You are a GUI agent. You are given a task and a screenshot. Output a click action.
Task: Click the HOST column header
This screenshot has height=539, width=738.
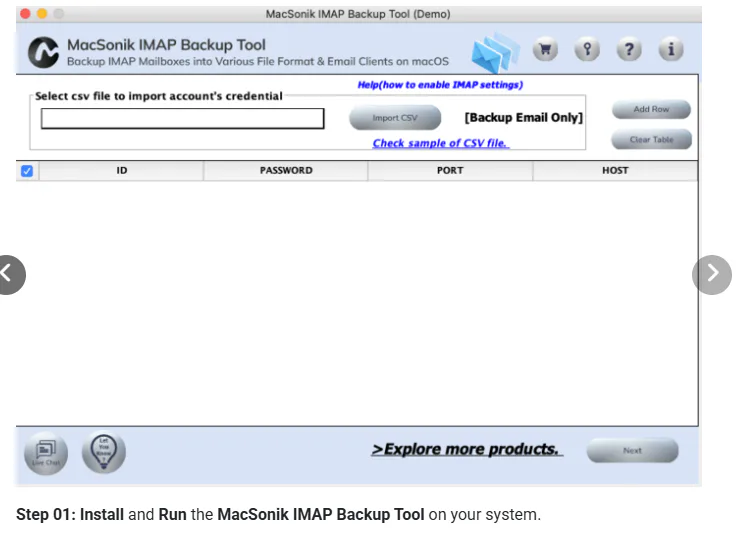tap(615, 170)
